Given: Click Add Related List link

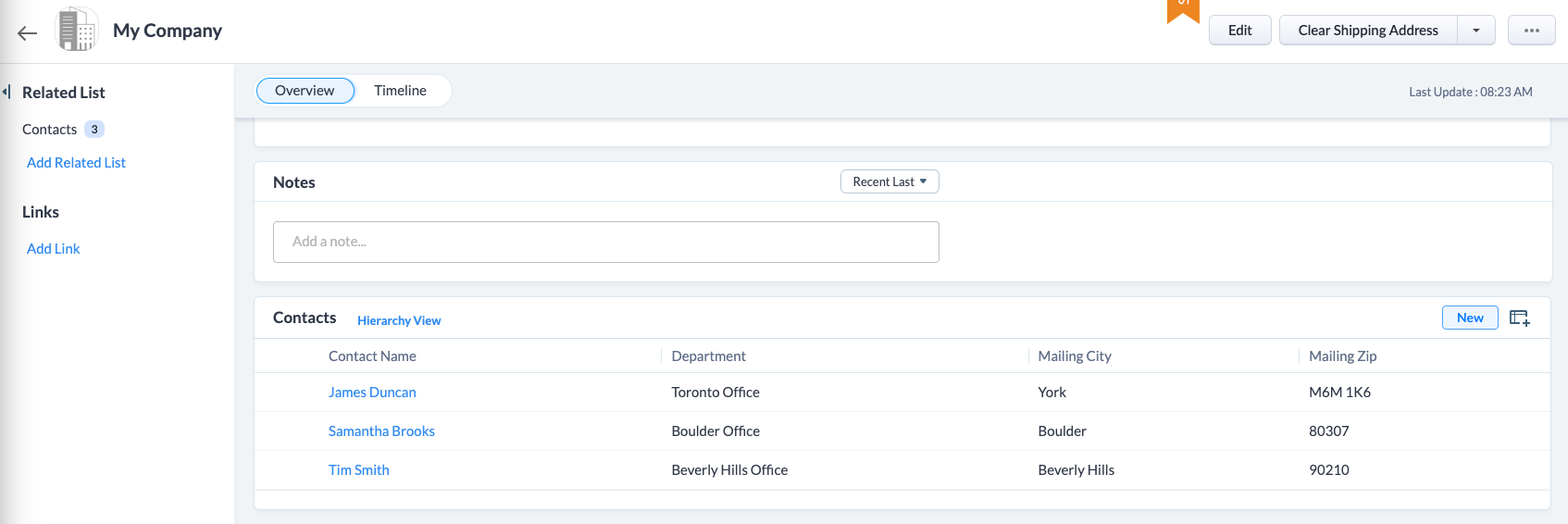Looking at the screenshot, I should tap(76, 163).
